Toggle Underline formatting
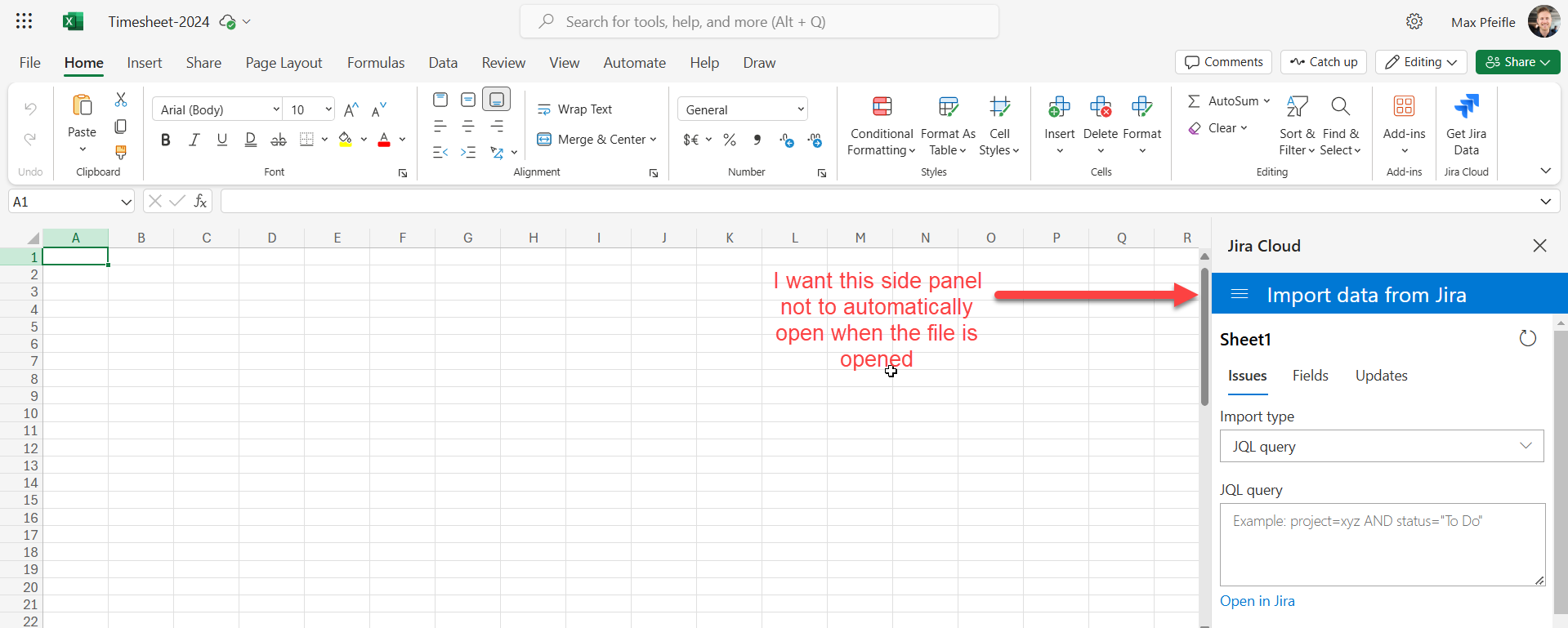Viewport: 1568px width, 628px height. (x=221, y=140)
